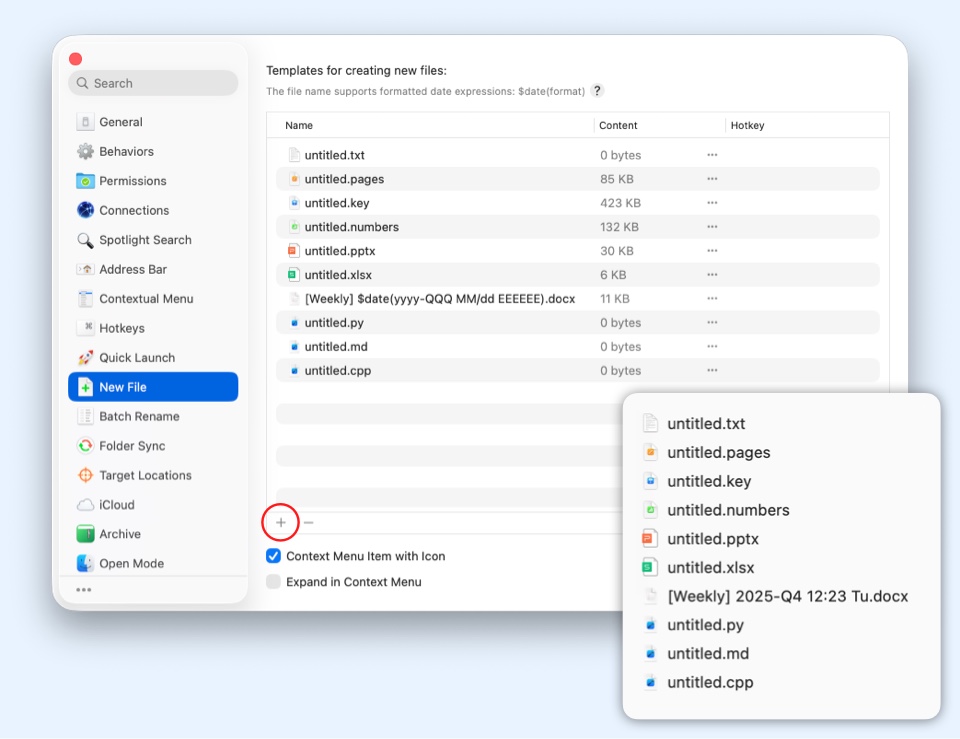
Task: Click inside the Search field
Action: coord(152,83)
